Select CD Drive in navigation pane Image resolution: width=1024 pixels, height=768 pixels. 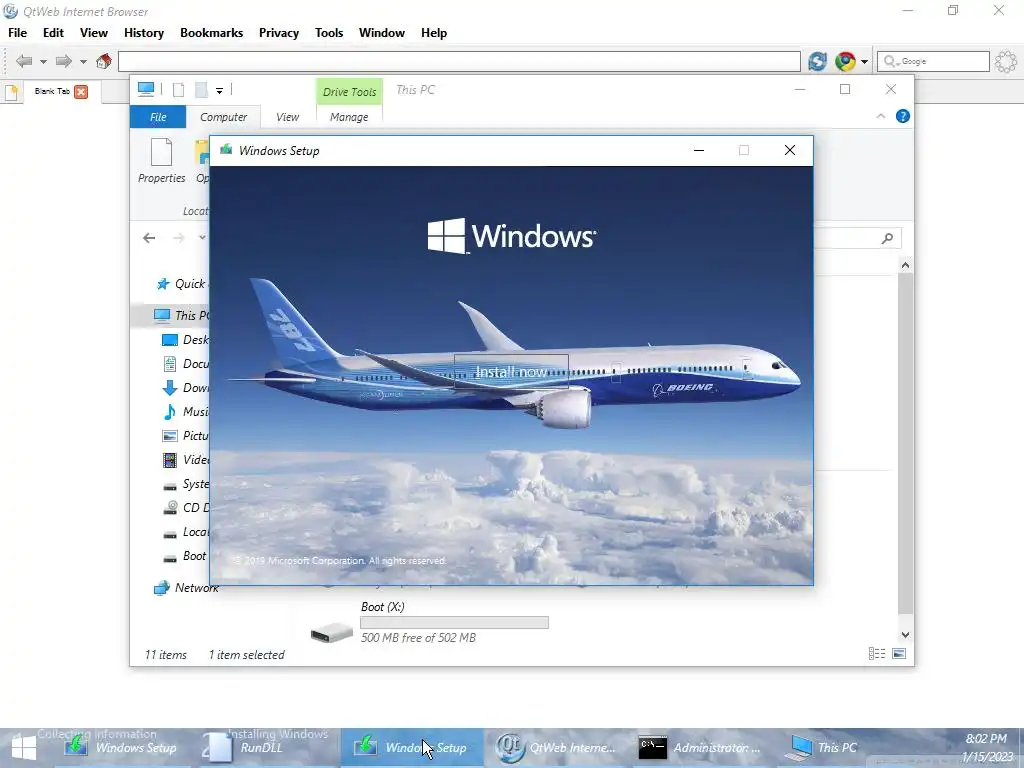[185, 507]
